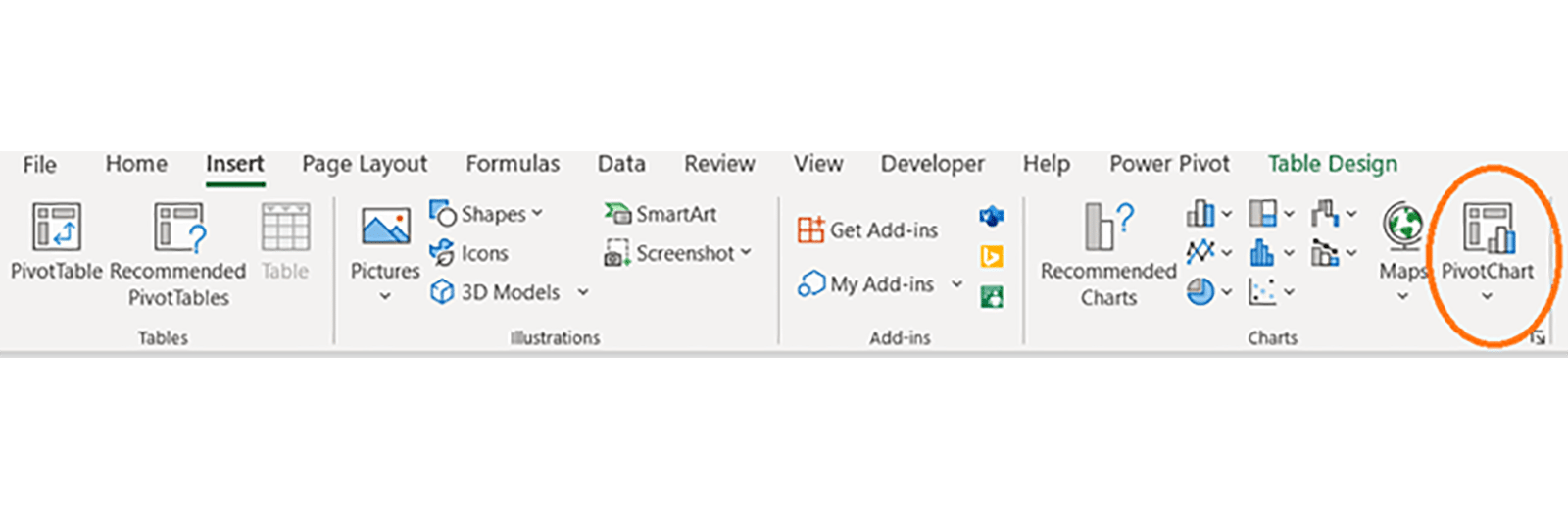Image resolution: width=1568 pixels, height=510 pixels.
Task: Click the PivotTable icon
Action: 56,228
